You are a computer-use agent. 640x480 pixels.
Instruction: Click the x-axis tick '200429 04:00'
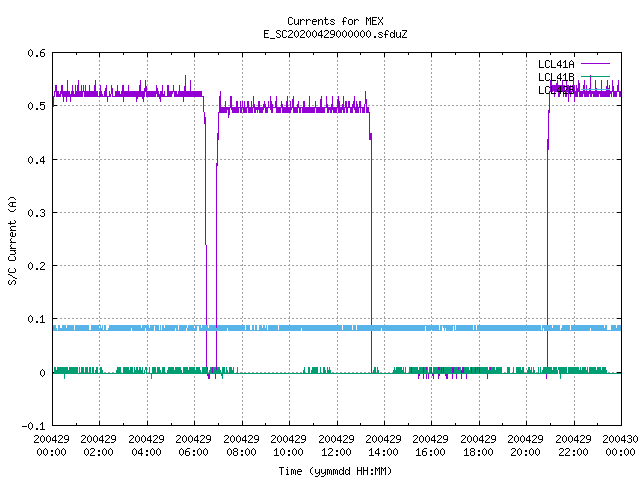(x=146, y=445)
